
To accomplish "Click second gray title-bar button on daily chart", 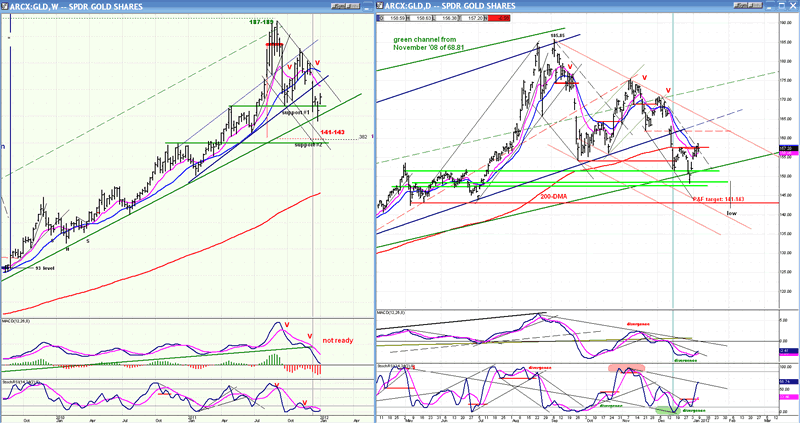I will click(756, 6).
